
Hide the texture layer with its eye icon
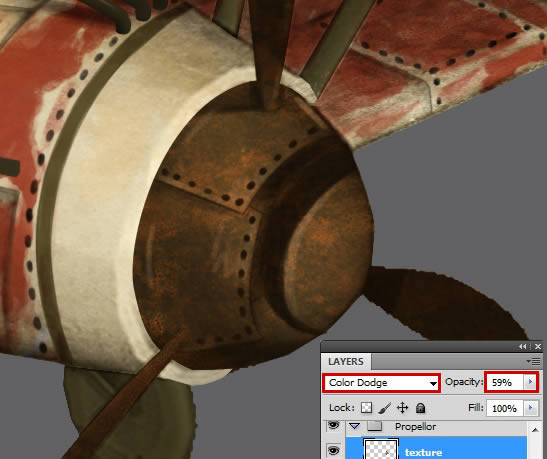[x=334, y=451]
